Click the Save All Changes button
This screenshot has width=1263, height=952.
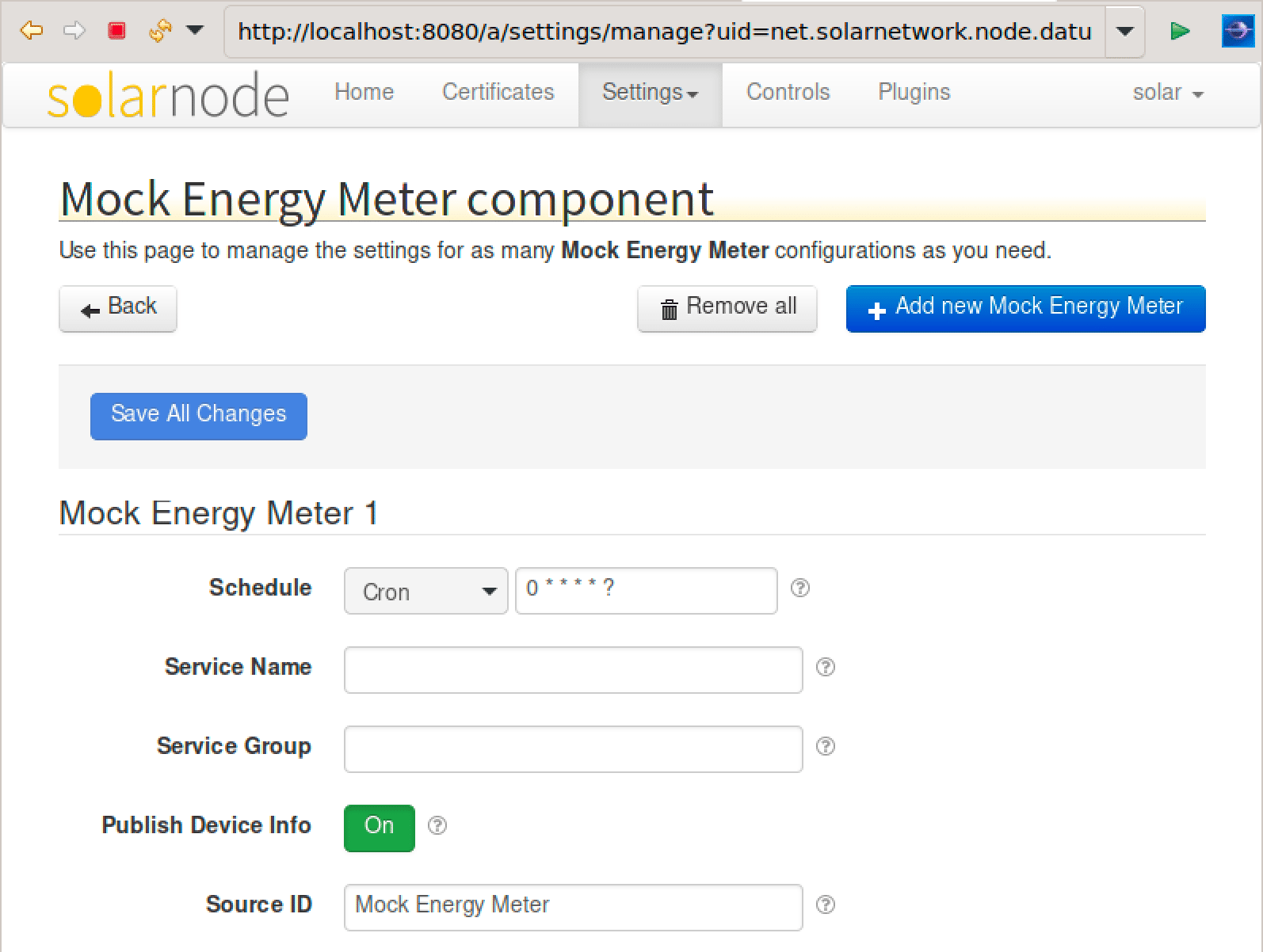coord(199,416)
